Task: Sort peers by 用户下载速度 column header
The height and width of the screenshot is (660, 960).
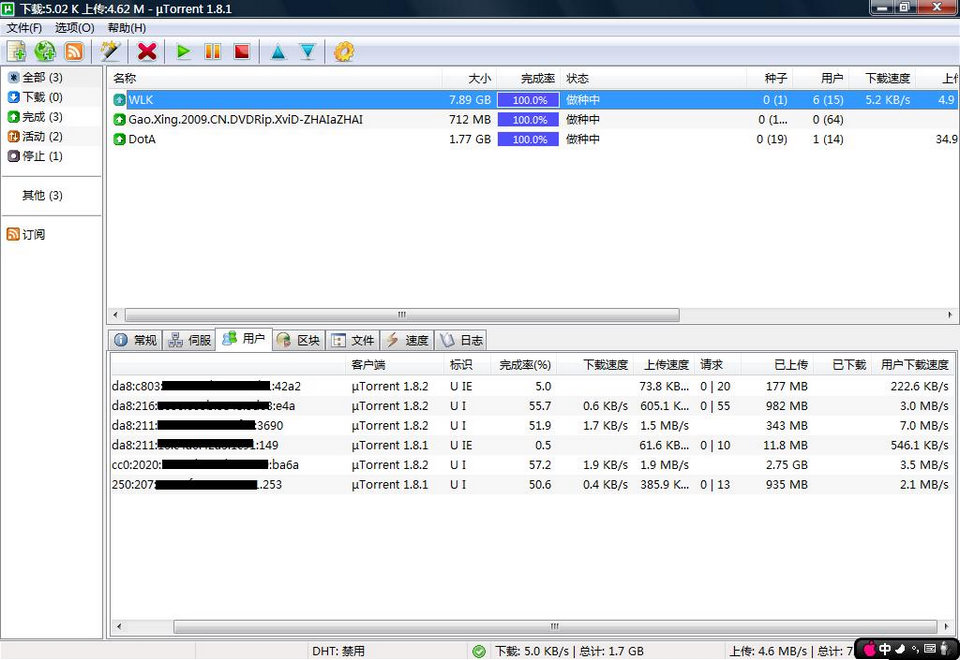Action: coord(914,365)
